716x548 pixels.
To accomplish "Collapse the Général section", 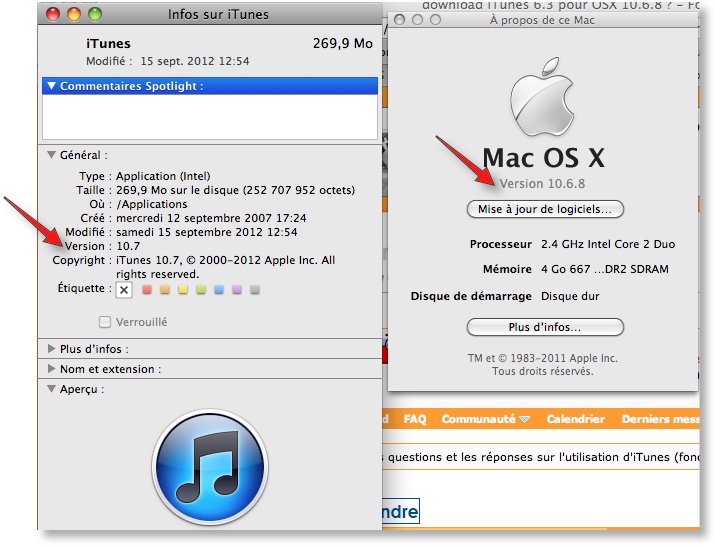I will (51, 155).
